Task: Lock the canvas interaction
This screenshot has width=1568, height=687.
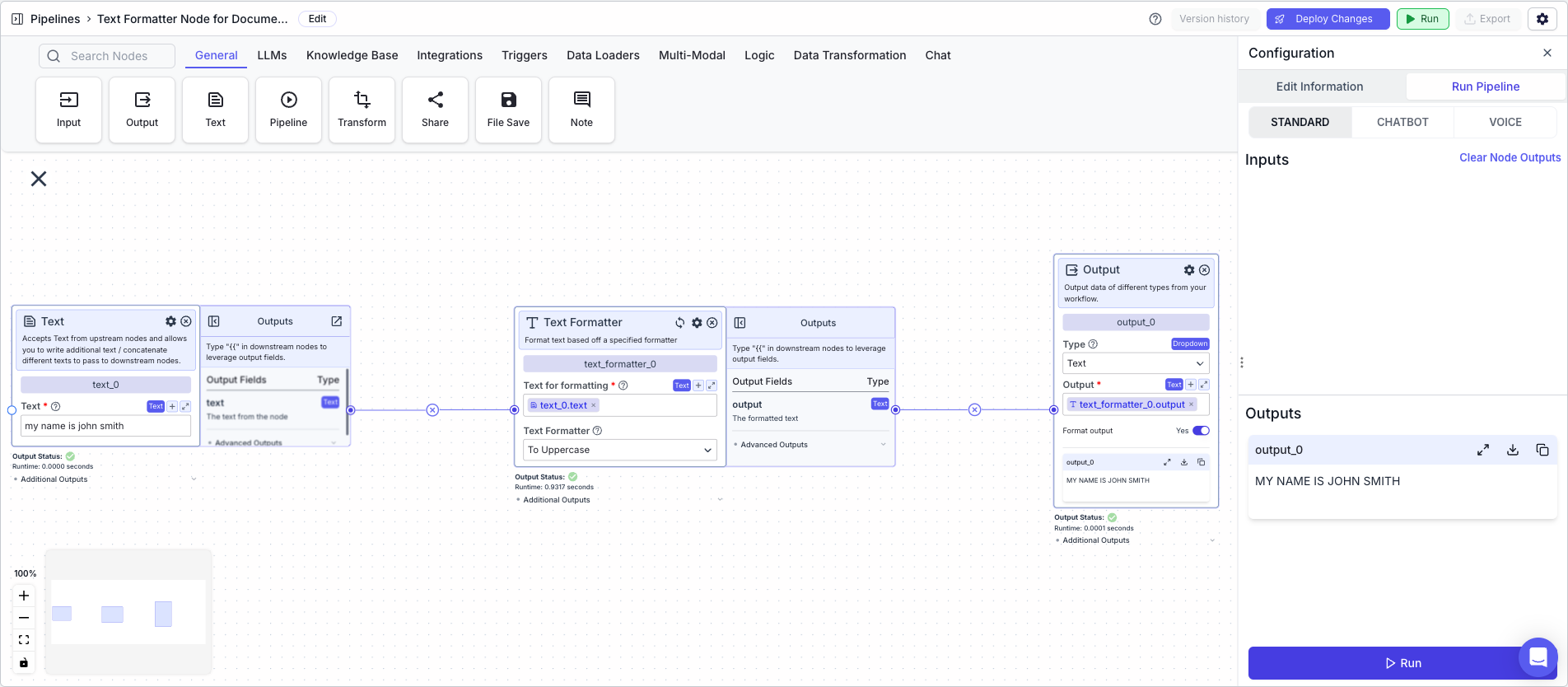Action: [x=24, y=662]
